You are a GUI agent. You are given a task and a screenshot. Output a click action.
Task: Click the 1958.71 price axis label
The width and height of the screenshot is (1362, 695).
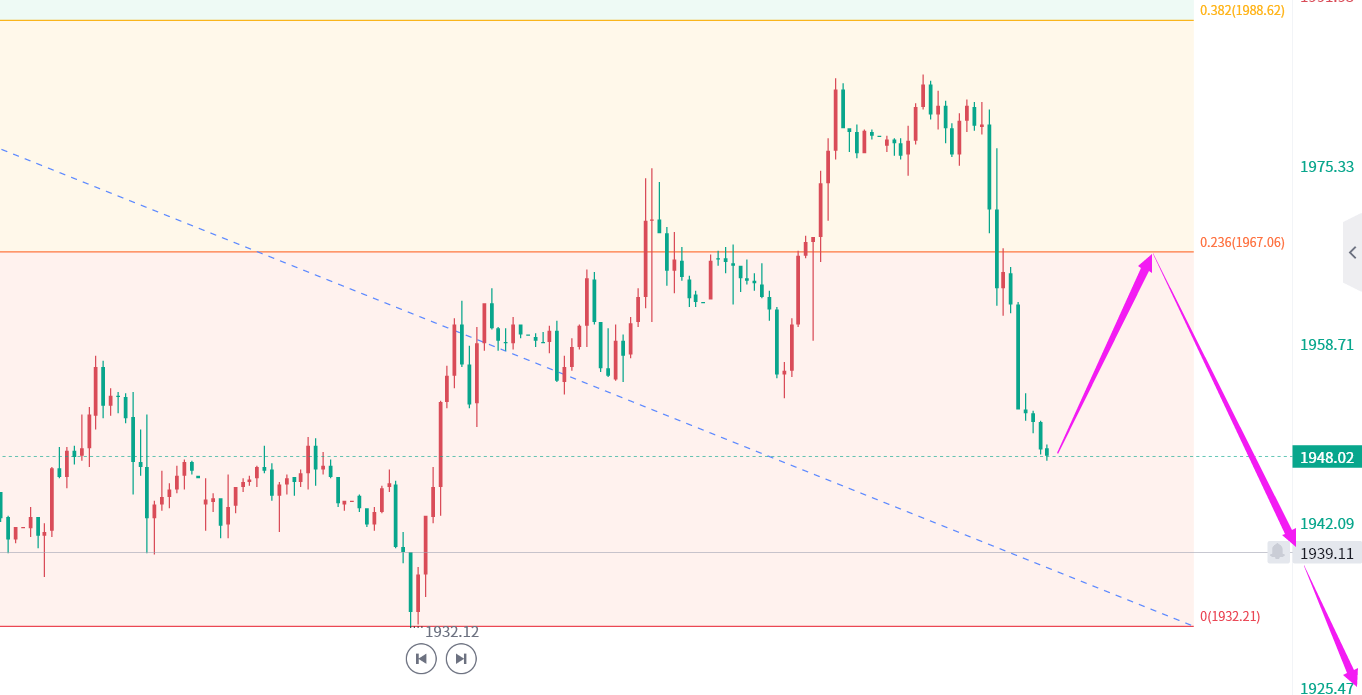point(1326,345)
